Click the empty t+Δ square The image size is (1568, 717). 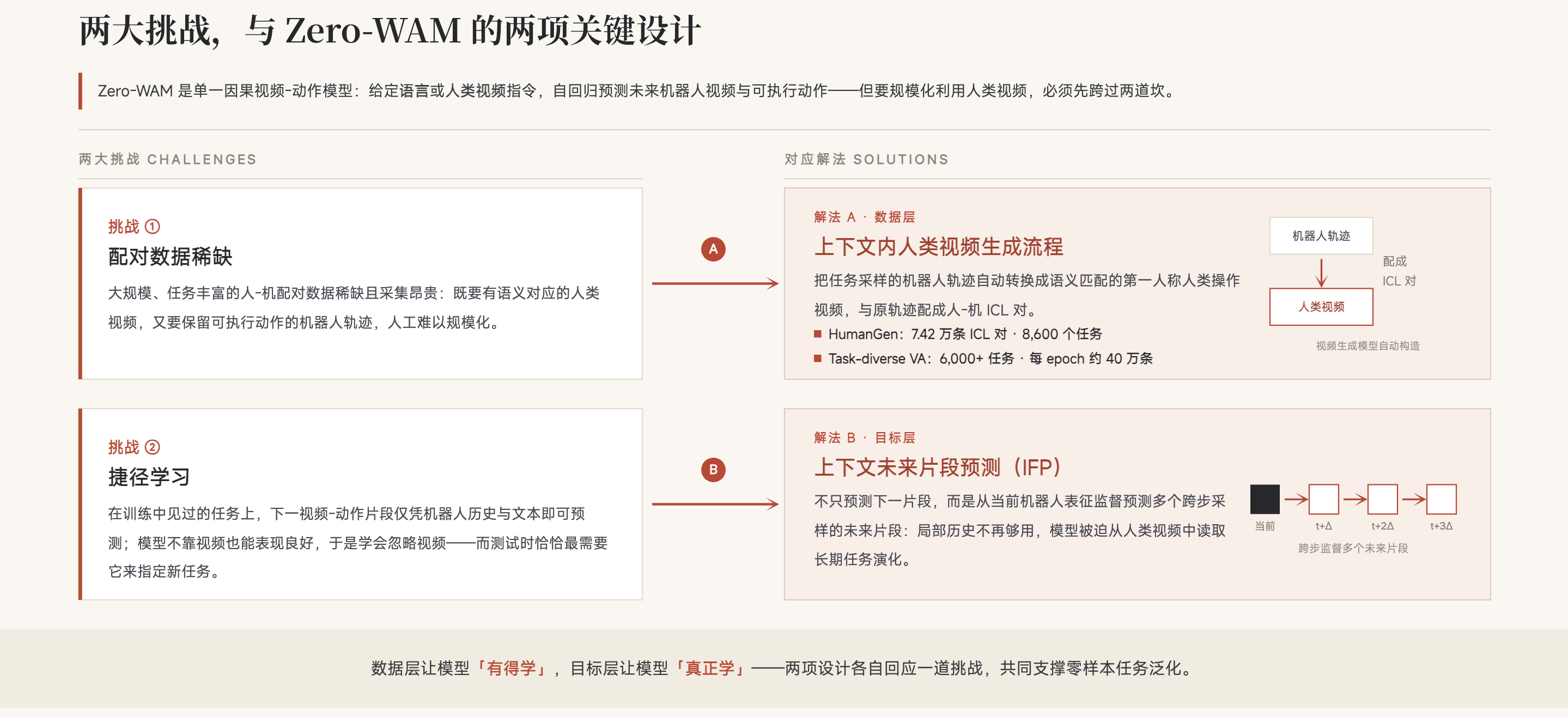pyautogui.click(x=1323, y=499)
